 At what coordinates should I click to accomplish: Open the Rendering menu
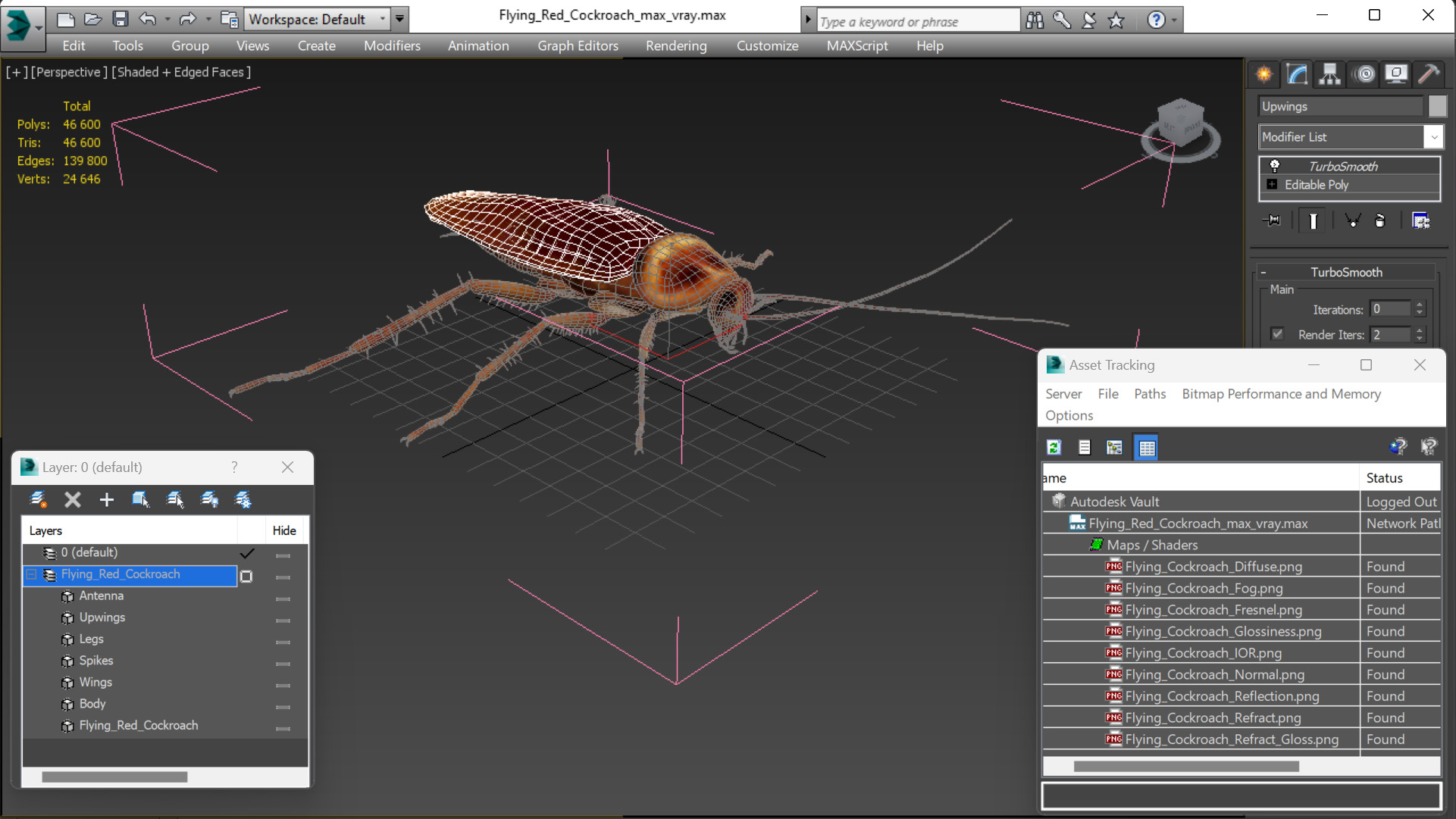tap(675, 45)
